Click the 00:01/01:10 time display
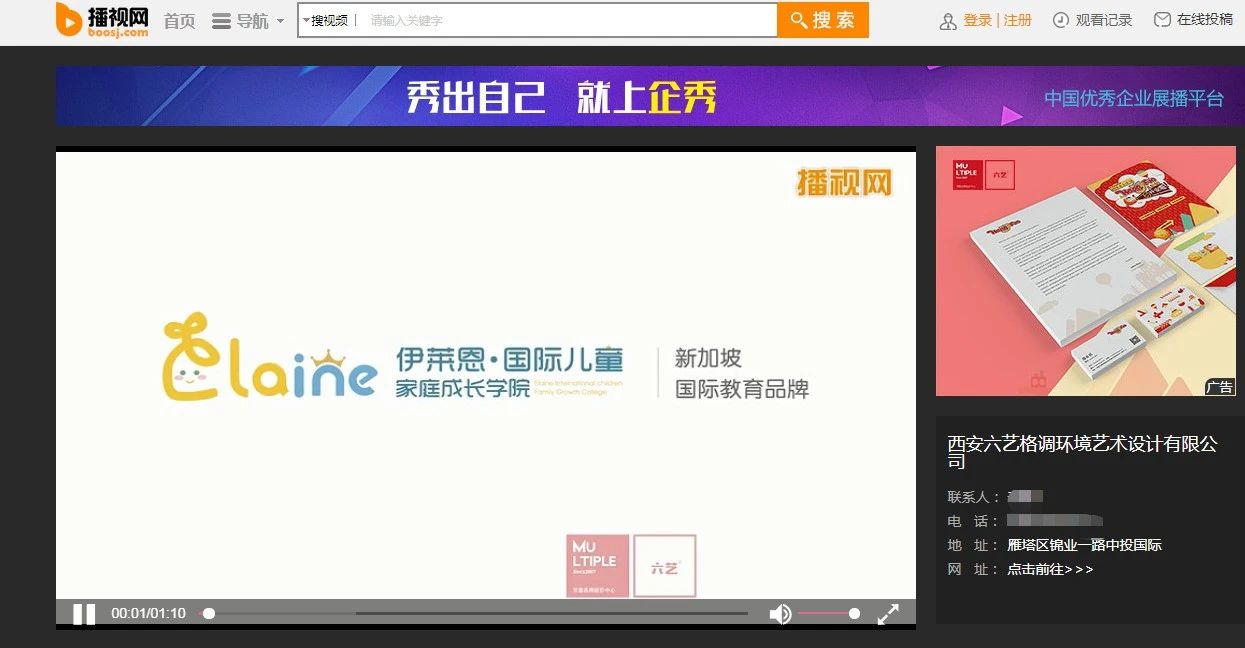This screenshot has height=648, width=1245. tap(148, 613)
